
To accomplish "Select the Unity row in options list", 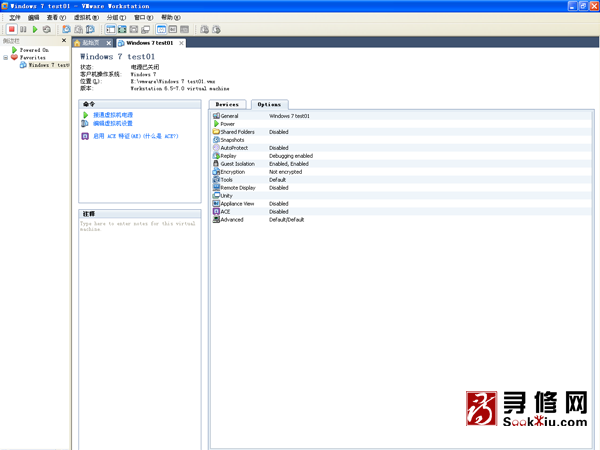I will click(x=400, y=196).
